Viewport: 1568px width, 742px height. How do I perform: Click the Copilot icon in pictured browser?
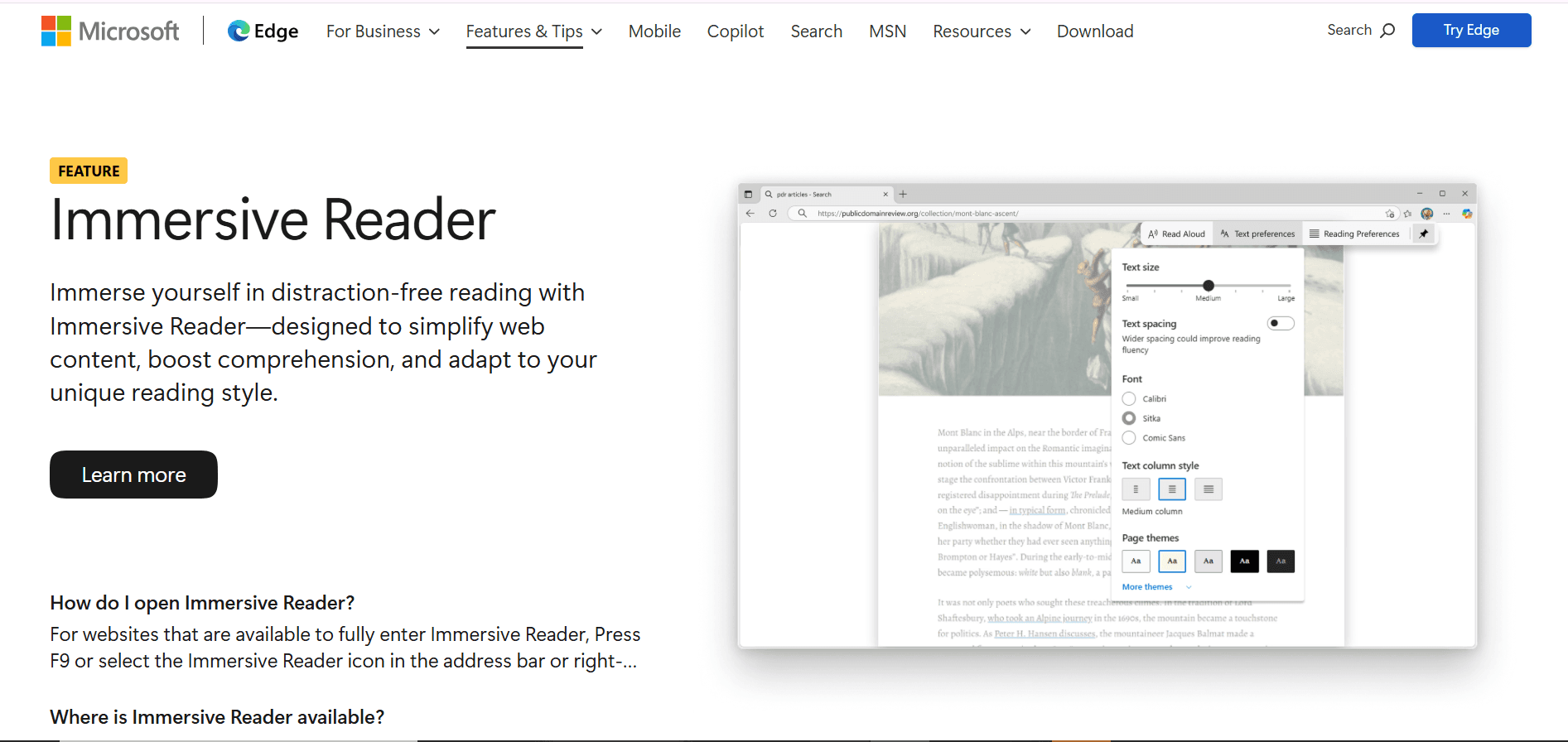point(1467,214)
